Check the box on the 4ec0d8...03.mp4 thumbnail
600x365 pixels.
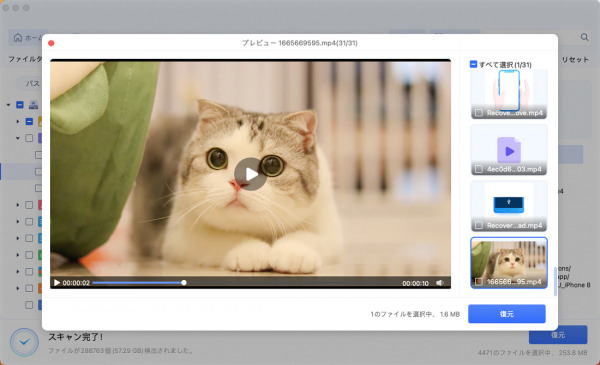(478, 169)
